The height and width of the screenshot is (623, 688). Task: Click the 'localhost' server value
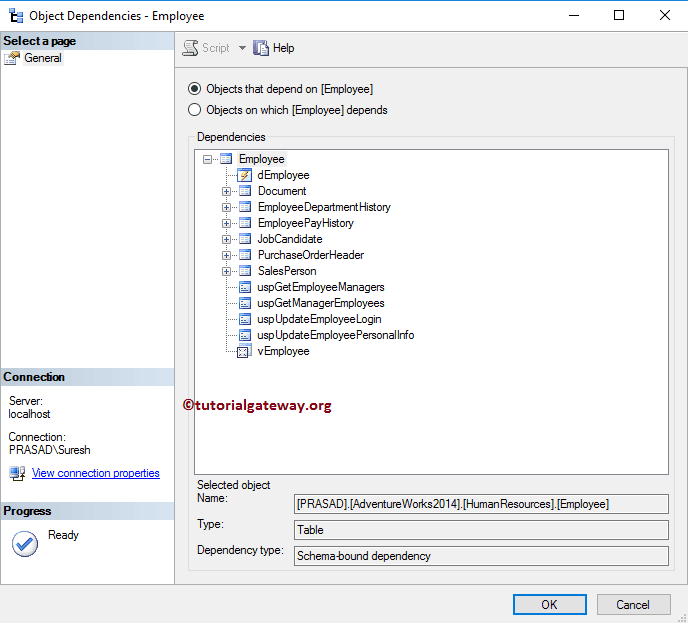(x=29, y=414)
